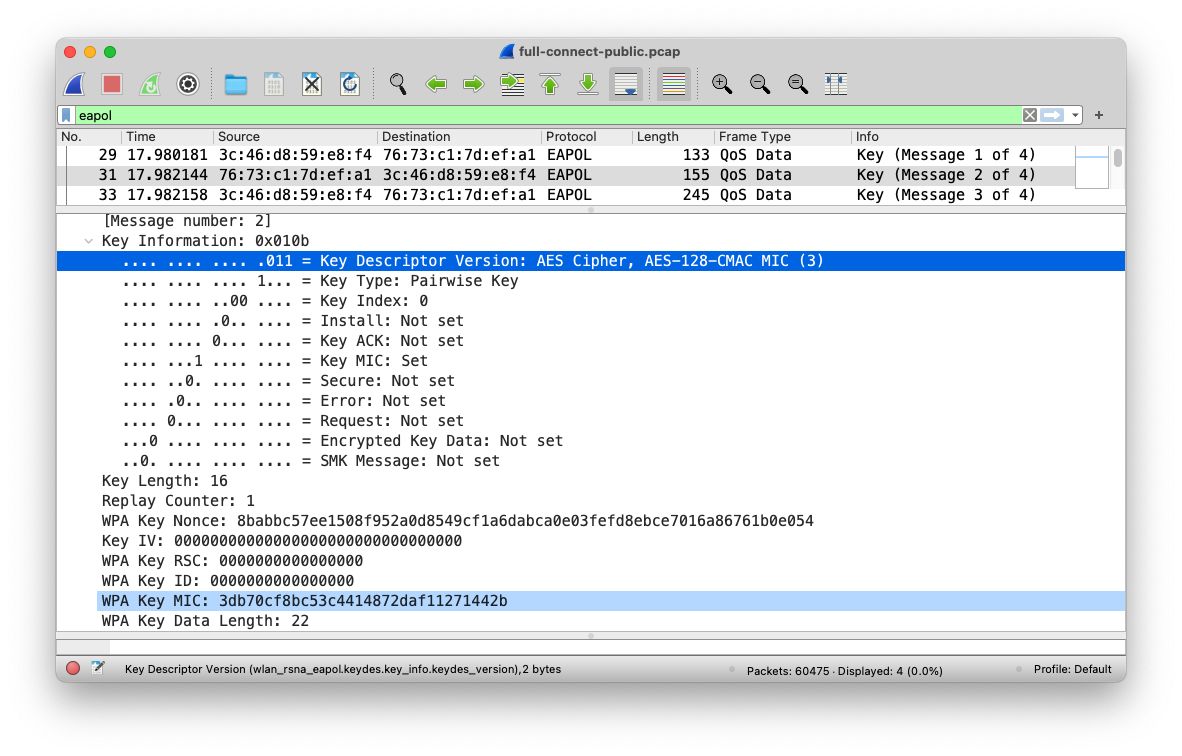1182x756 pixels.
Task: Stop the running packet capture
Action: [112, 85]
